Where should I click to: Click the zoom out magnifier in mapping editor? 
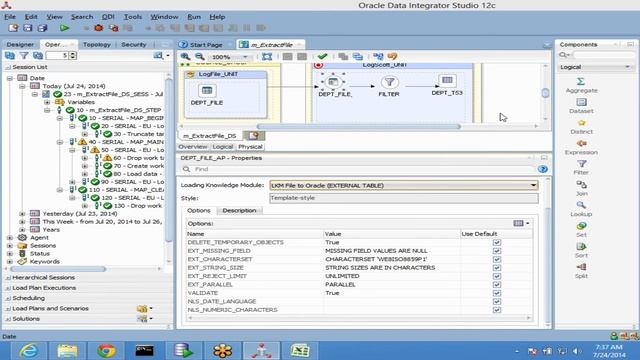(x=200, y=56)
